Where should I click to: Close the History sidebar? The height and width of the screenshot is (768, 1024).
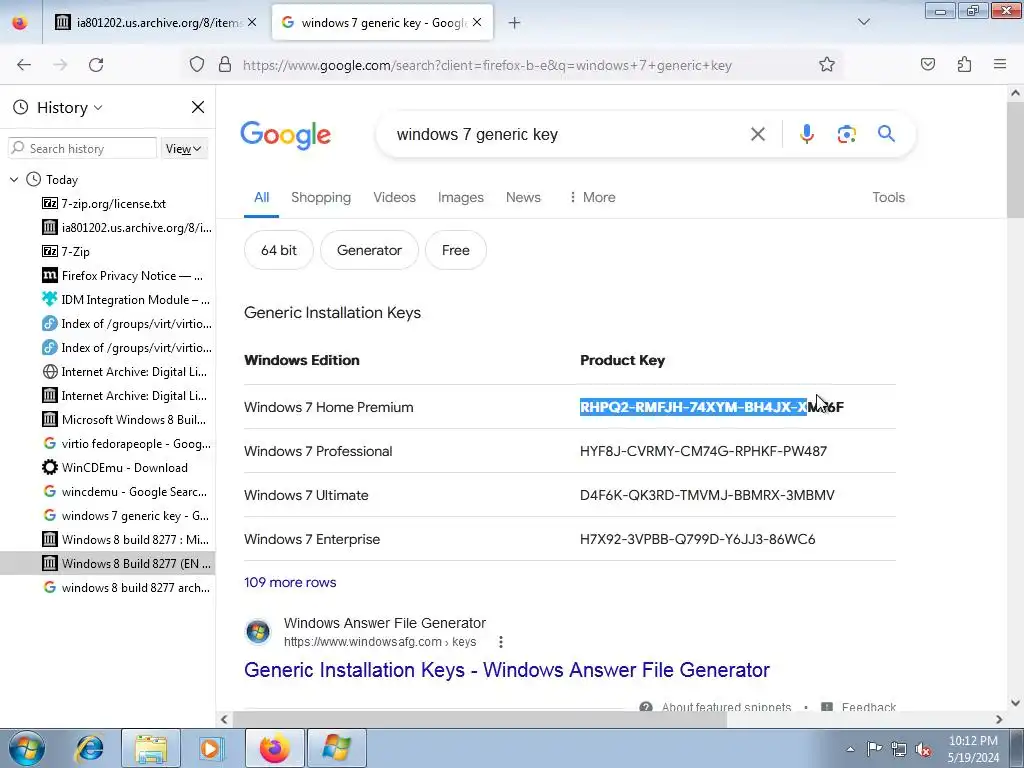coord(198,107)
